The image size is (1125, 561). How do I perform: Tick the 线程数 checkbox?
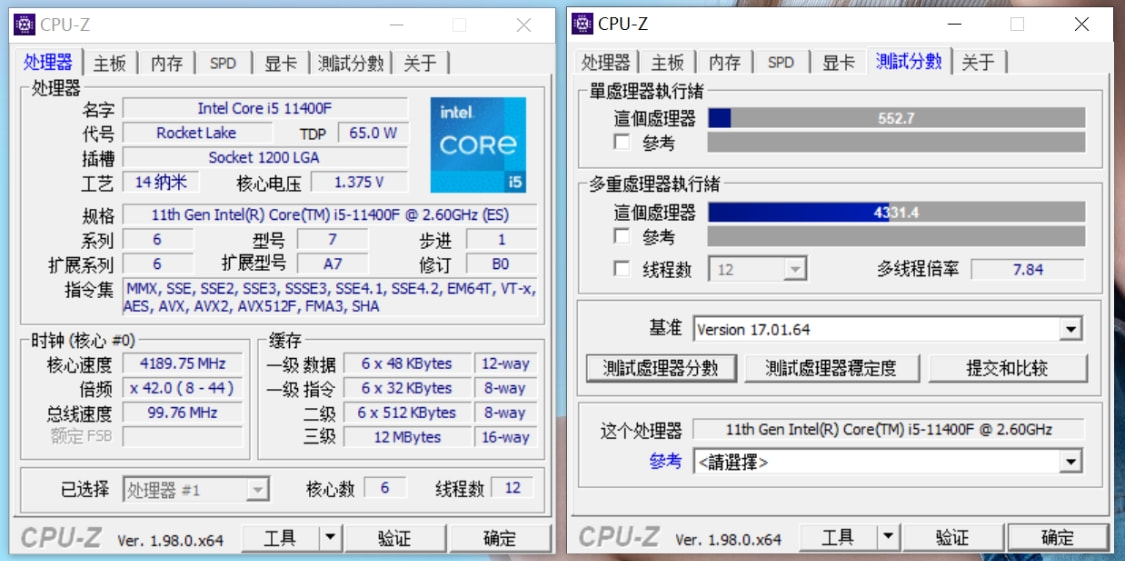click(621, 269)
